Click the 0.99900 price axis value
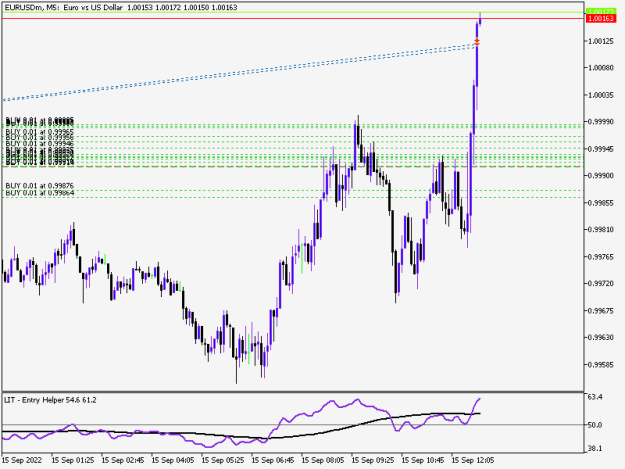Viewport: 625px width, 469px height. (x=601, y=176)
